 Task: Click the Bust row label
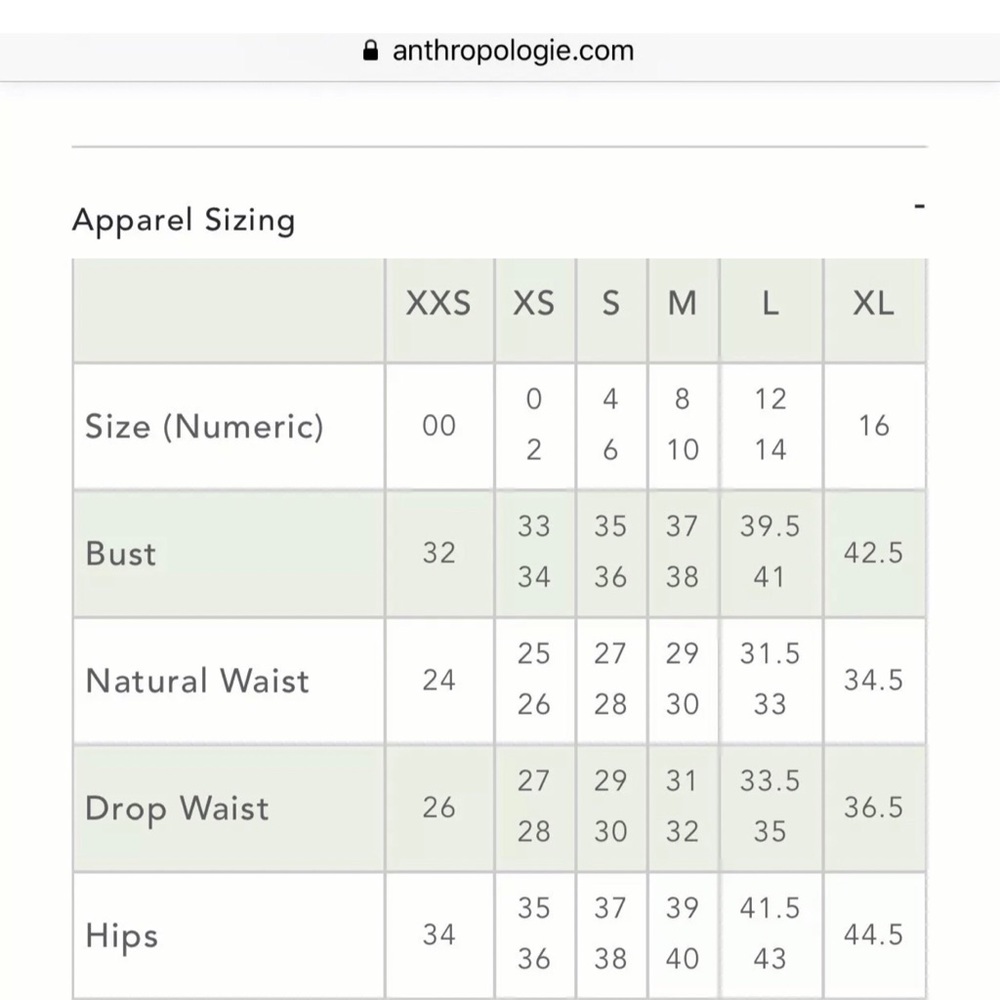click(121, 554)
